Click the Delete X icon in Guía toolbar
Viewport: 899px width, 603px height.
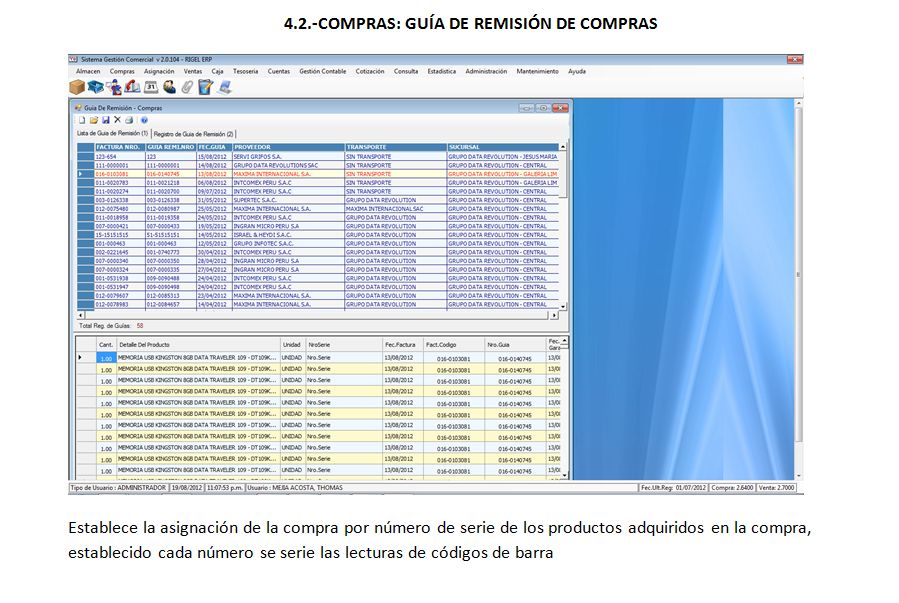(118, 120)
